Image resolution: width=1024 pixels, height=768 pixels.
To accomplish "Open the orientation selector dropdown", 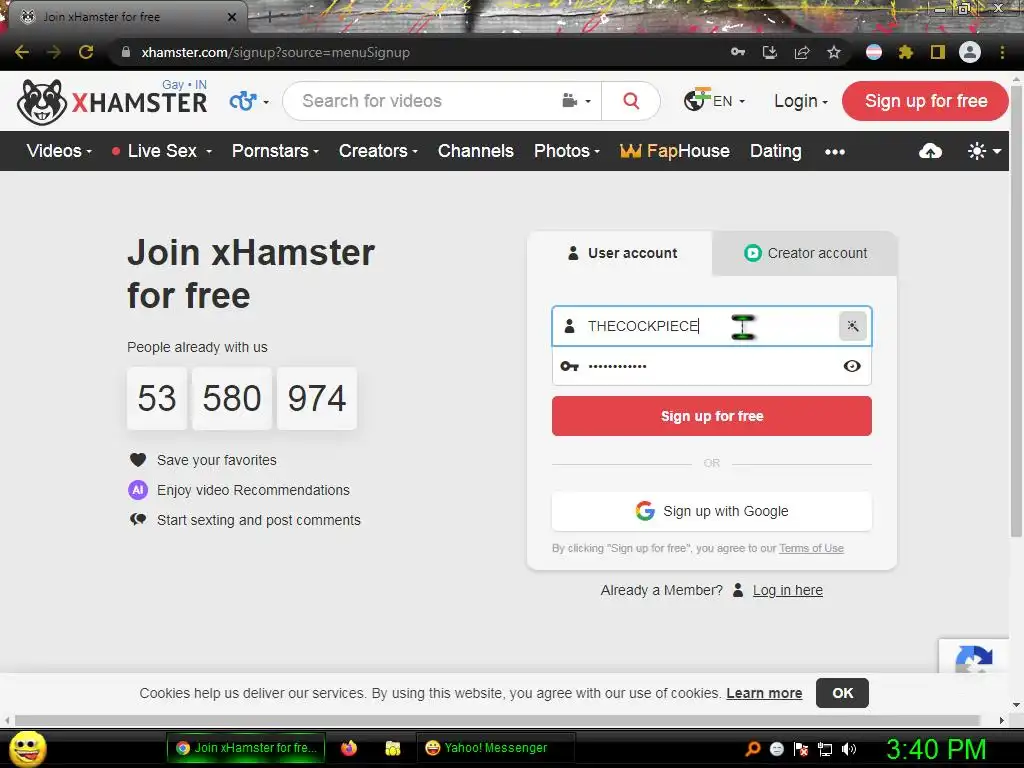I will (249, 101).
